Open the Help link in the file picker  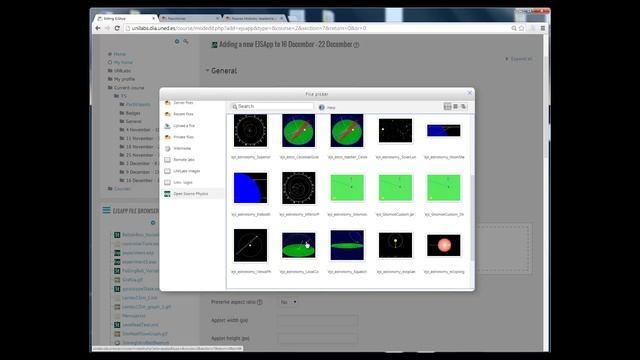click(327, 107)
